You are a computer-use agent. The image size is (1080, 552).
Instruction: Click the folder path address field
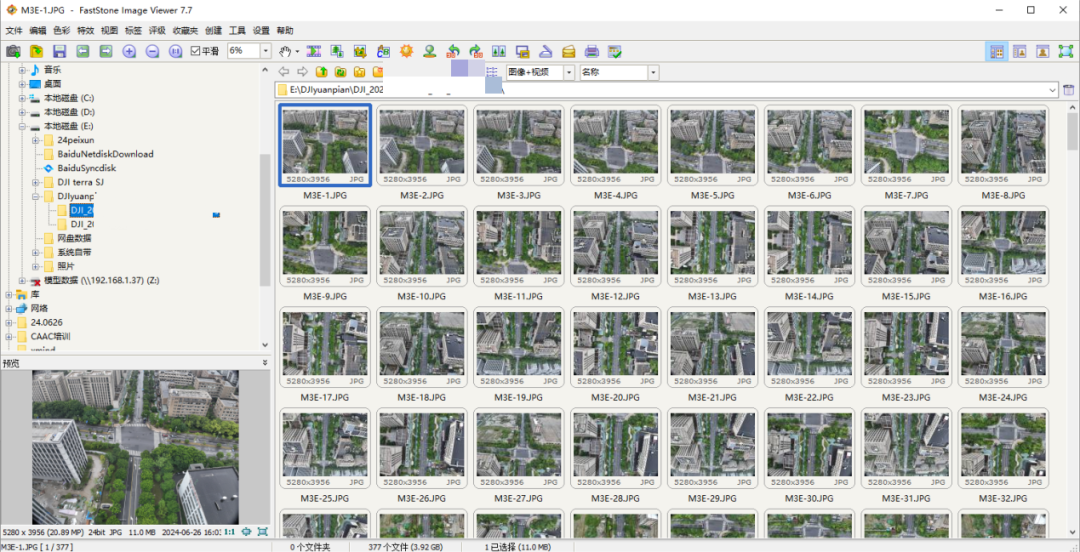coord(667,90)
